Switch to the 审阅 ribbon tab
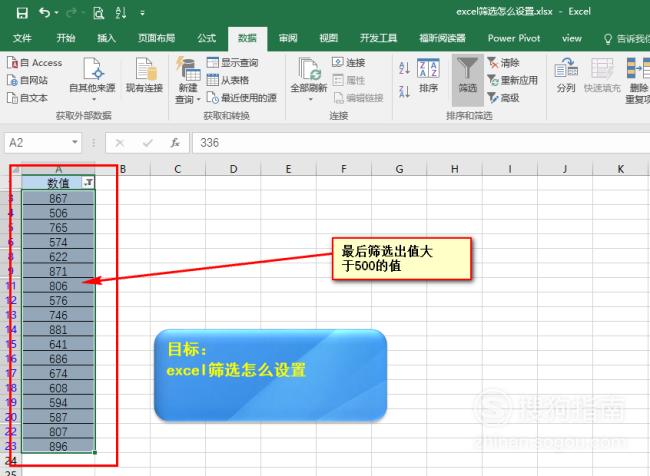Viewport: 650px width, 476px height. coord(288,38)
